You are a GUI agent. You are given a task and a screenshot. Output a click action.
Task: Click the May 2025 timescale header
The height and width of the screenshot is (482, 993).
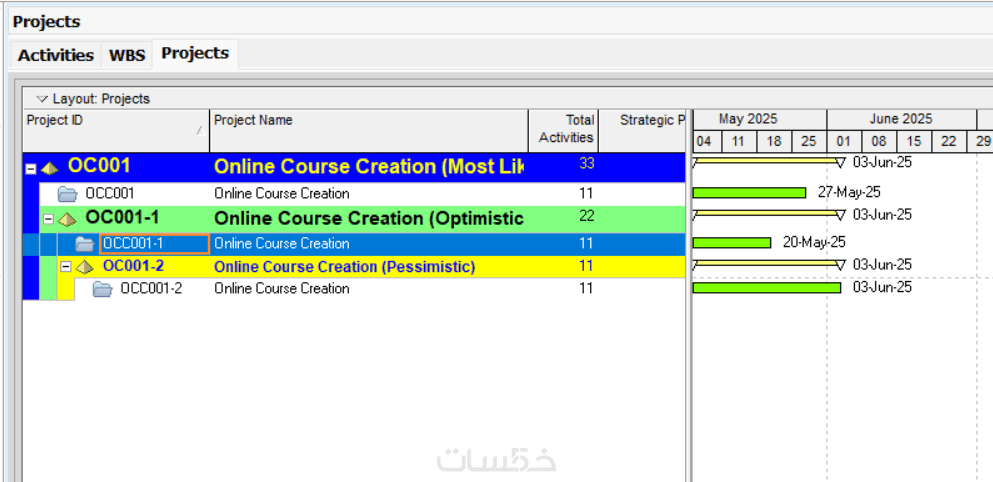point(760,119)
